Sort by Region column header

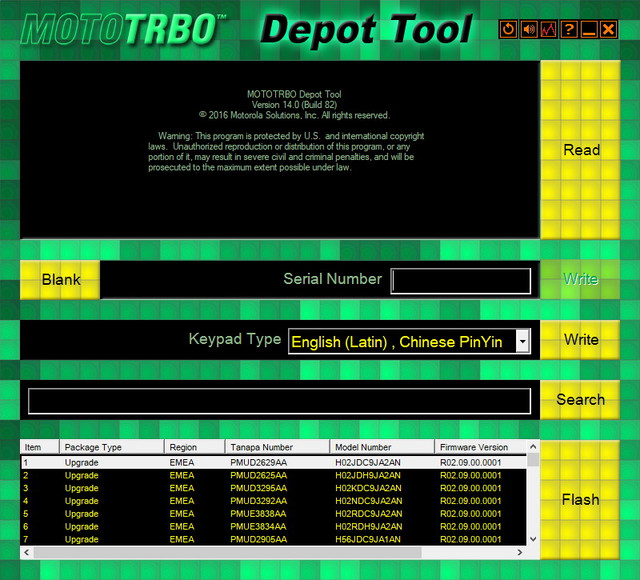click(x=195, y=447)
